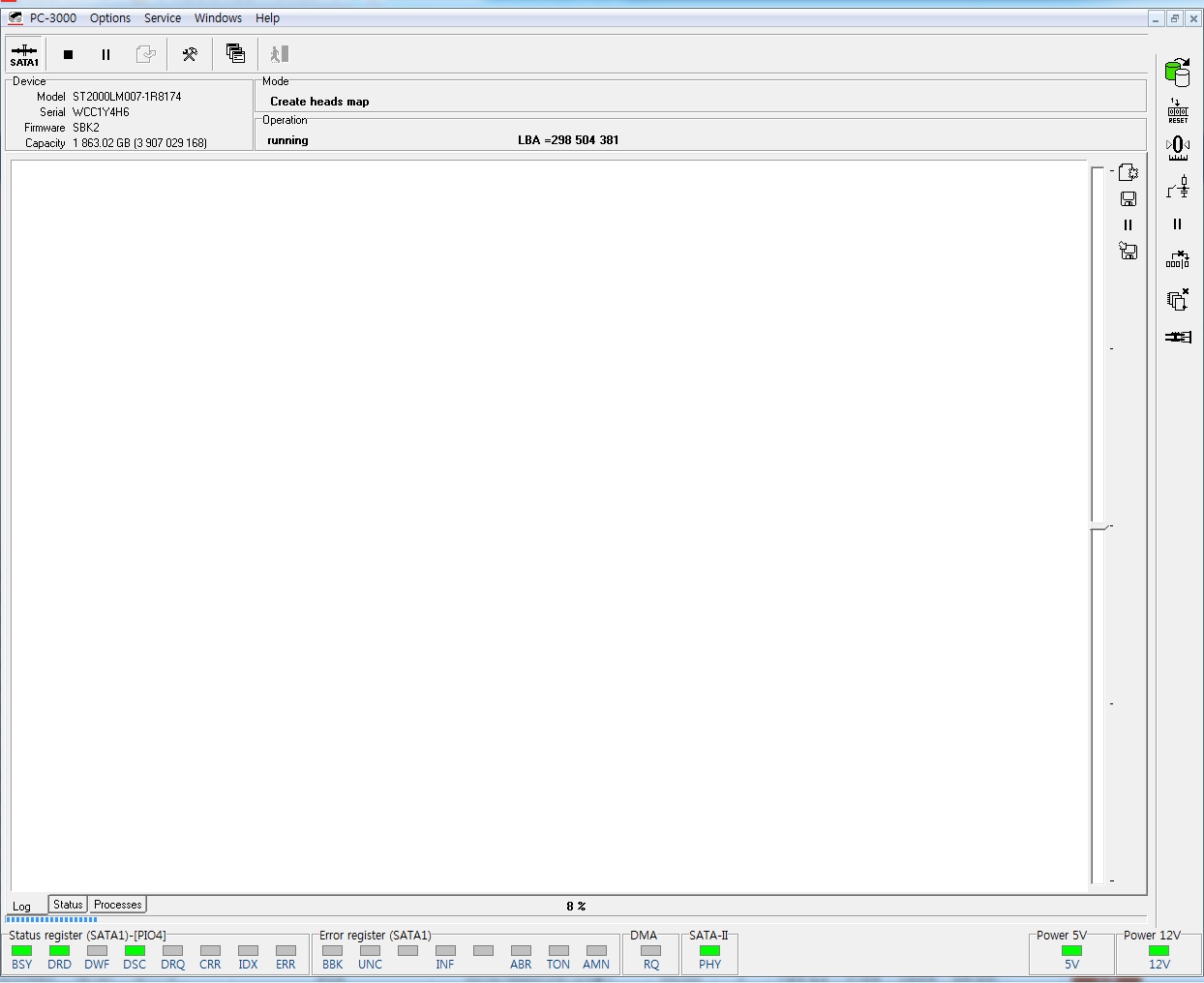Click the cable connector plug icon
This screenshot has height=983, width=1204.
coord(1178,337)
